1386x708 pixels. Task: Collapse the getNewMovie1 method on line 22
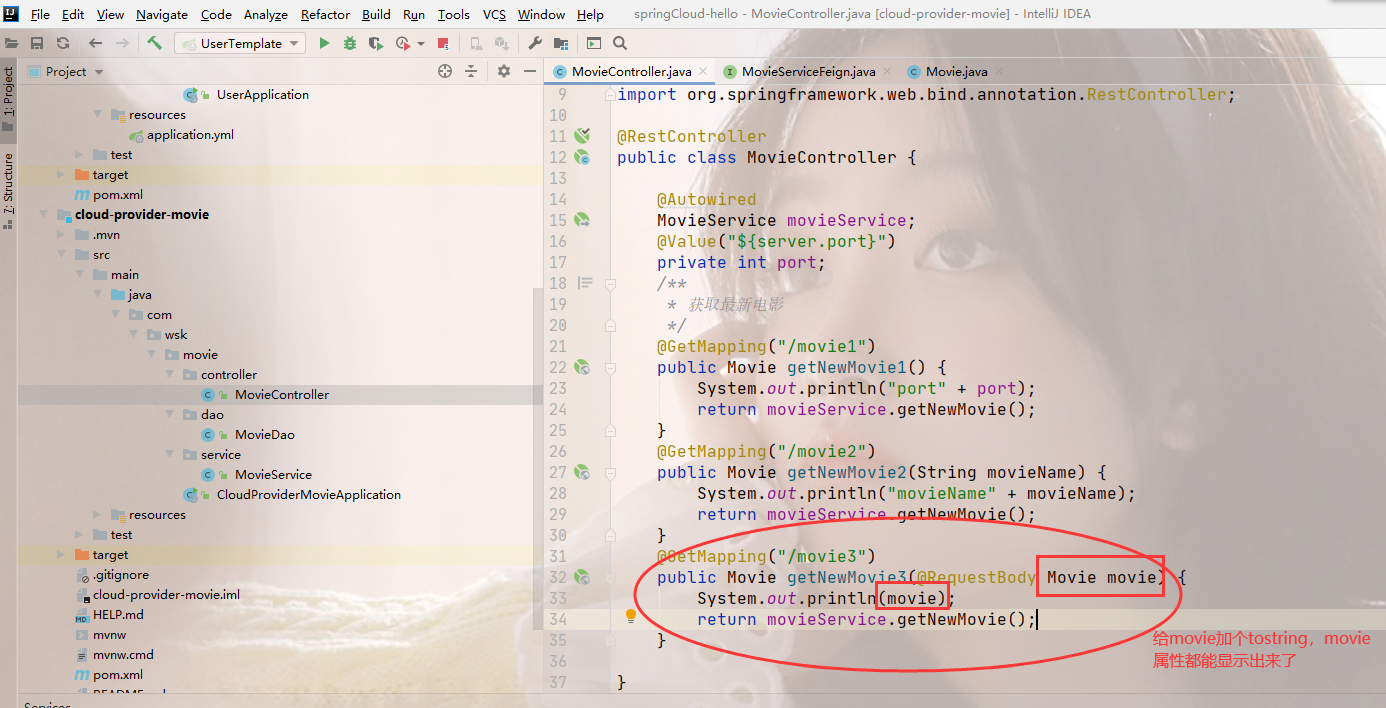coord(608,368)
